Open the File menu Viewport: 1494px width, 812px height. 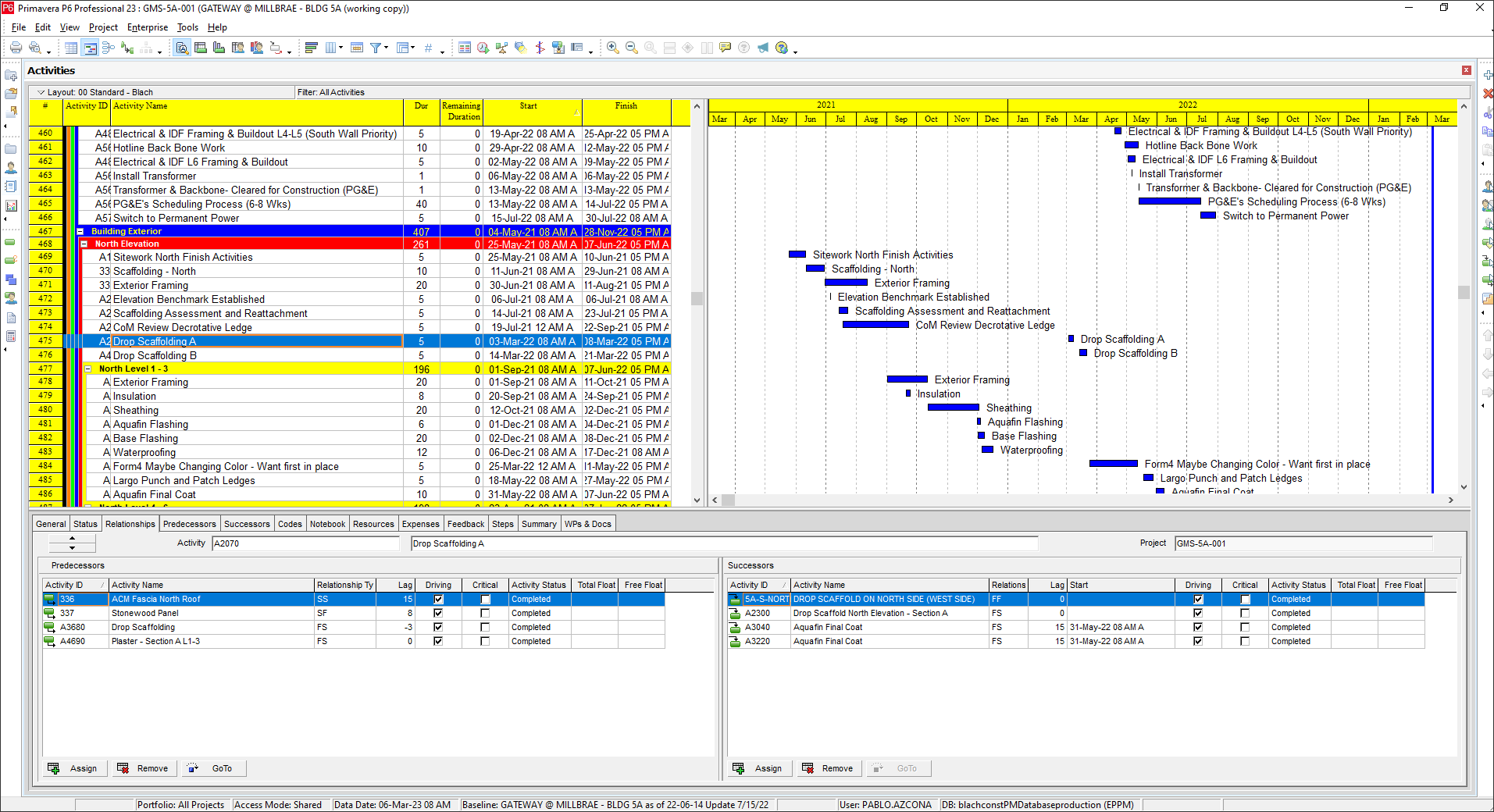pos(19,27)
